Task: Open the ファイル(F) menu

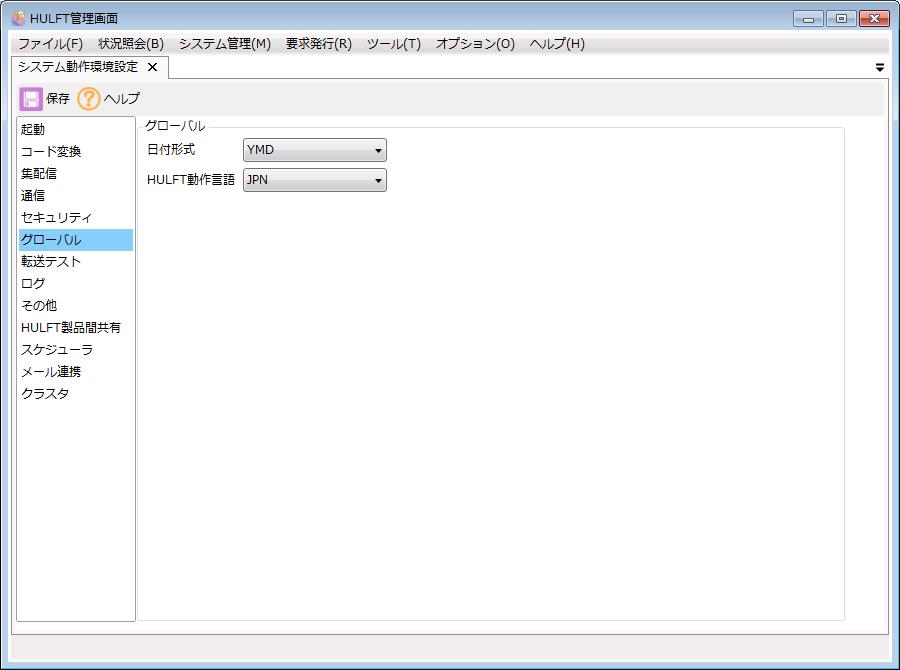Action: [51, 44]
